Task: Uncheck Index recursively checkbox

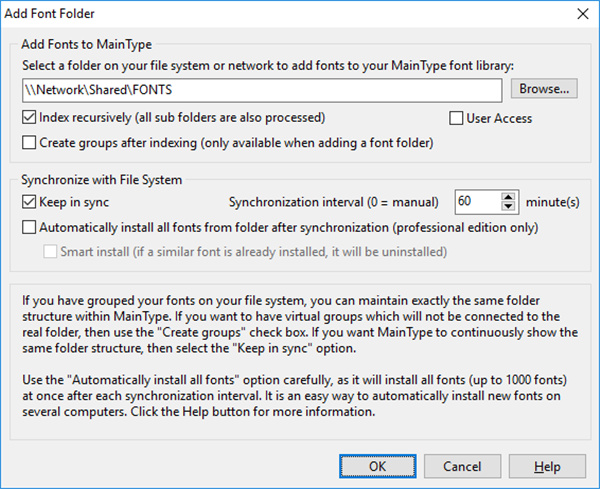Action: pyautogui.click(x=29, y=118)
